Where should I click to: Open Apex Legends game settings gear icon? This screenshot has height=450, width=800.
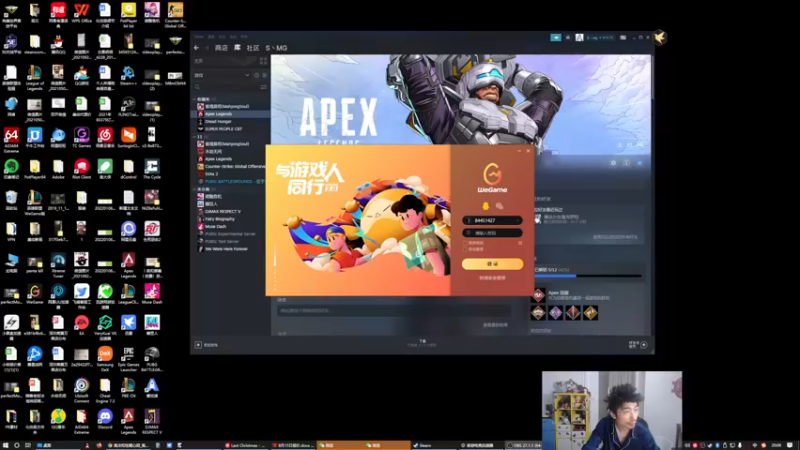(x=613, y=163)
